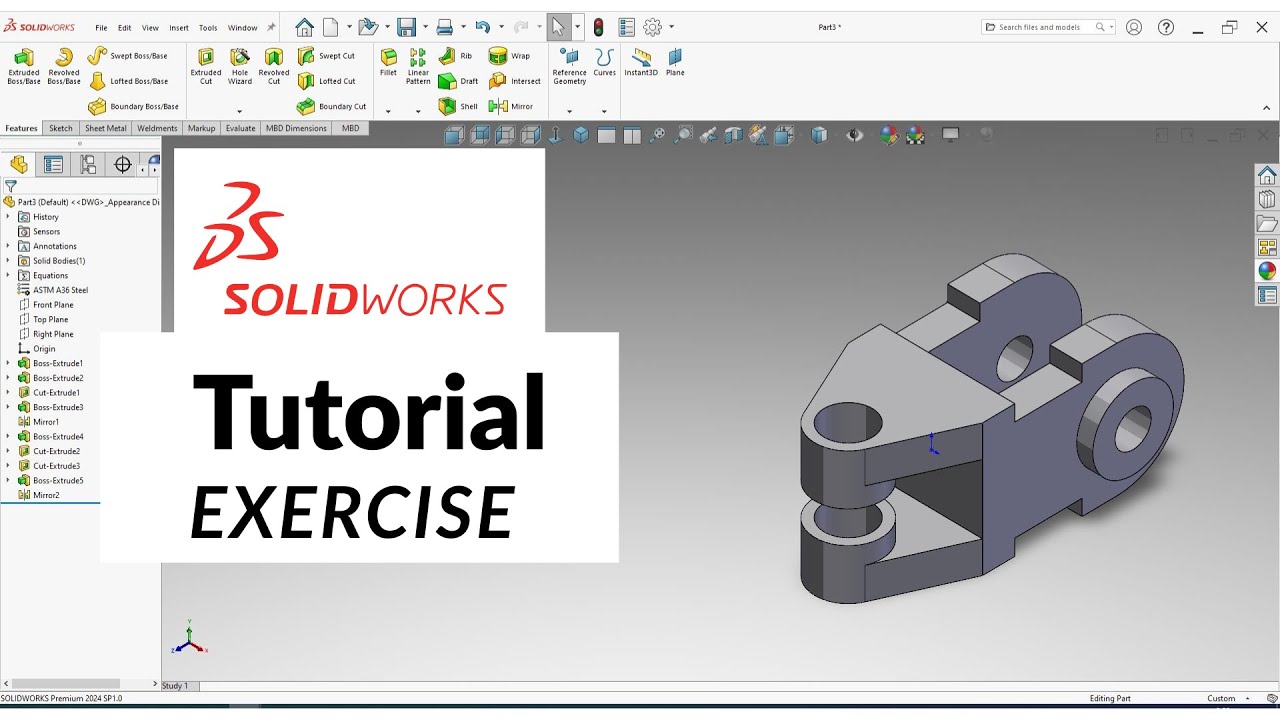1280x720 pixels.
Task: Open the user login account icon
Action: pyautogui.click(x=1134, y=27)
